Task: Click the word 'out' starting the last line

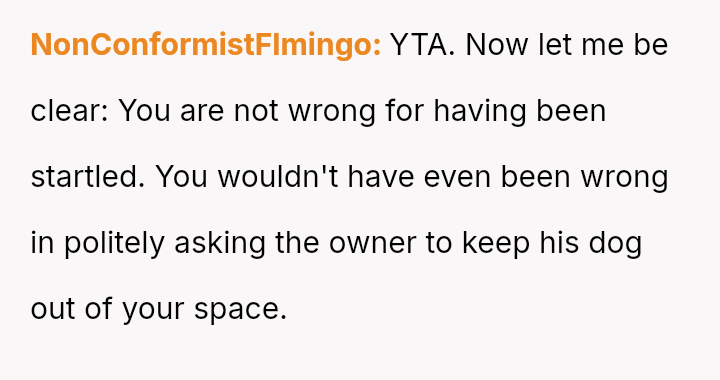Action: (x=53, y=309)
